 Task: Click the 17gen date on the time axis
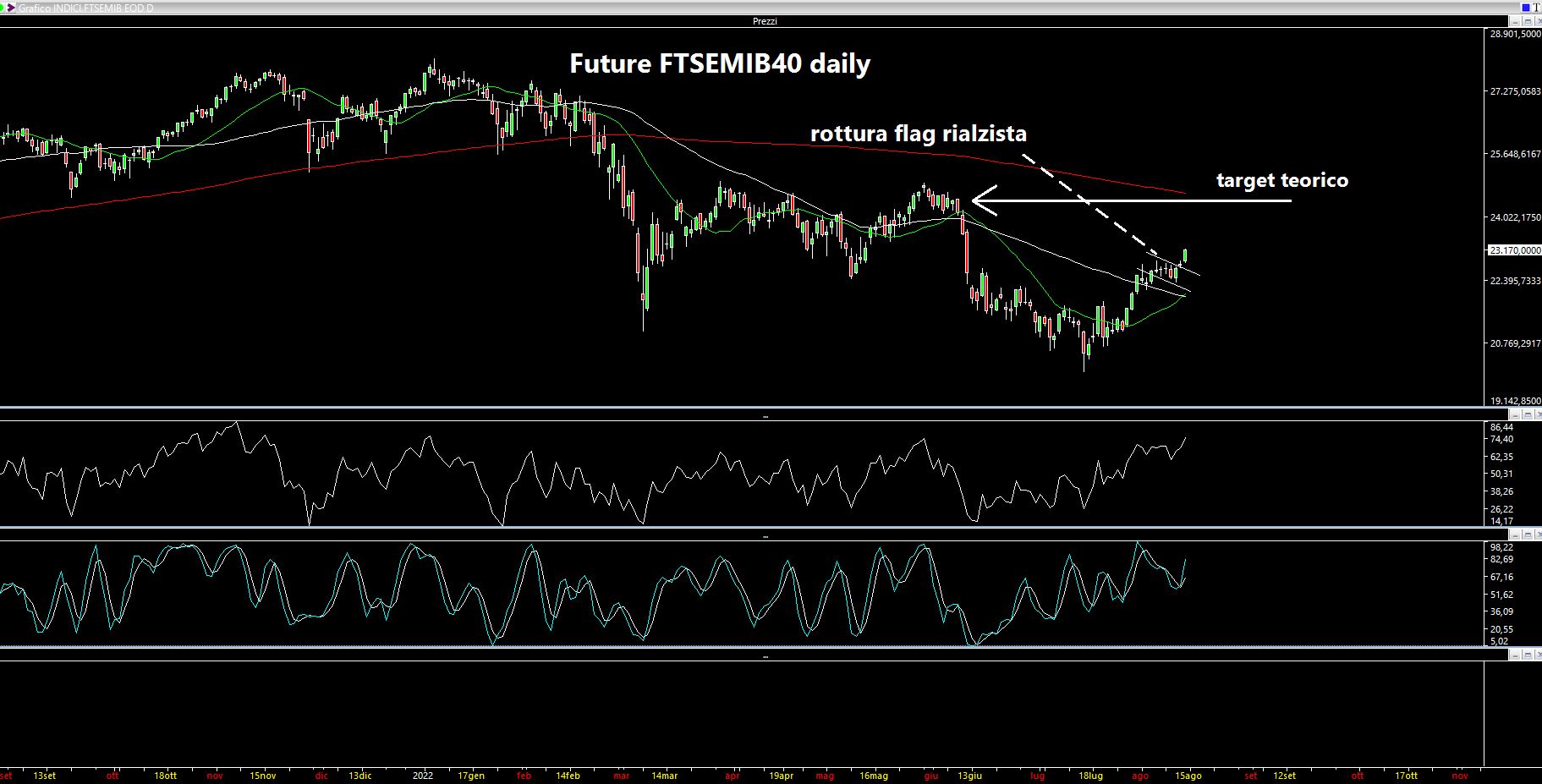(471, 776)
